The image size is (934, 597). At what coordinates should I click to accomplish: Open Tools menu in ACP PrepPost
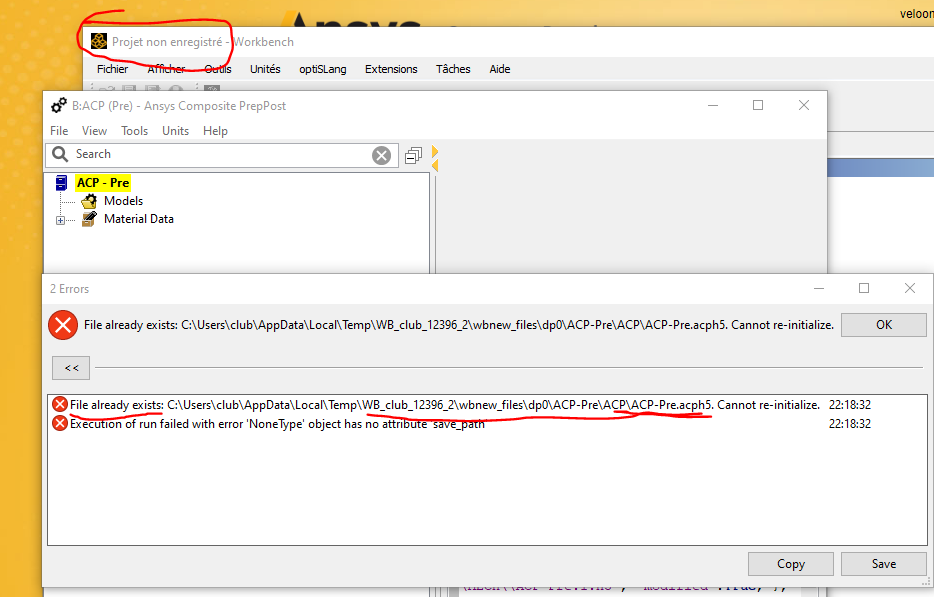[135, 130]
